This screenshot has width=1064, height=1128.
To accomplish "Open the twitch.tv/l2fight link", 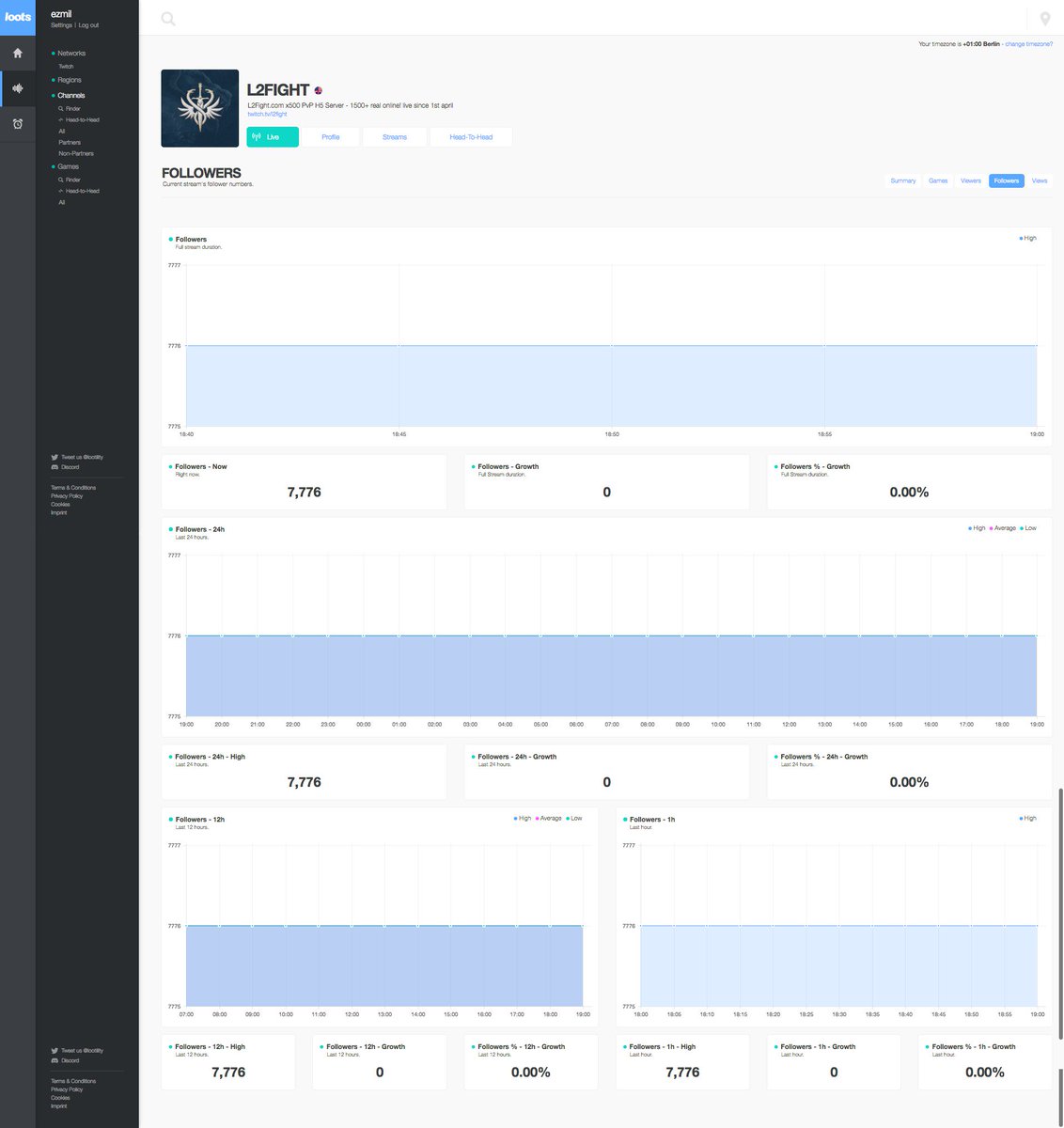I will [x=267, y=114].
